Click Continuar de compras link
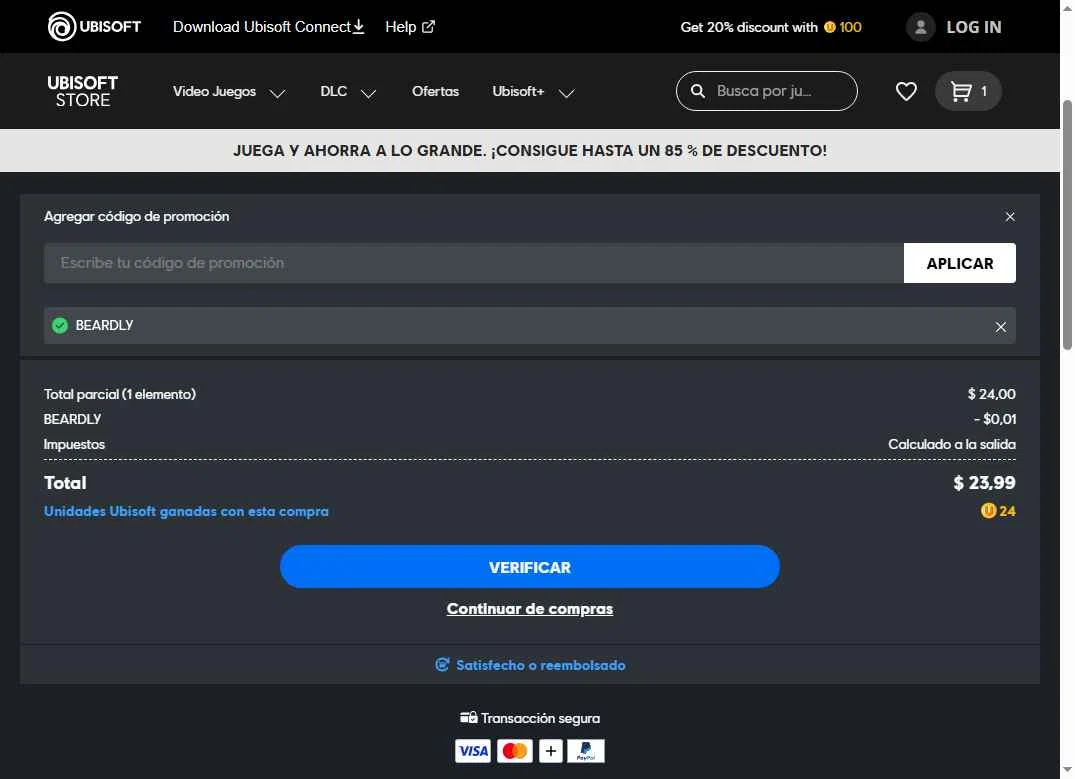The height and width of the screenshot is (779, 1075). tap(529, 609)
